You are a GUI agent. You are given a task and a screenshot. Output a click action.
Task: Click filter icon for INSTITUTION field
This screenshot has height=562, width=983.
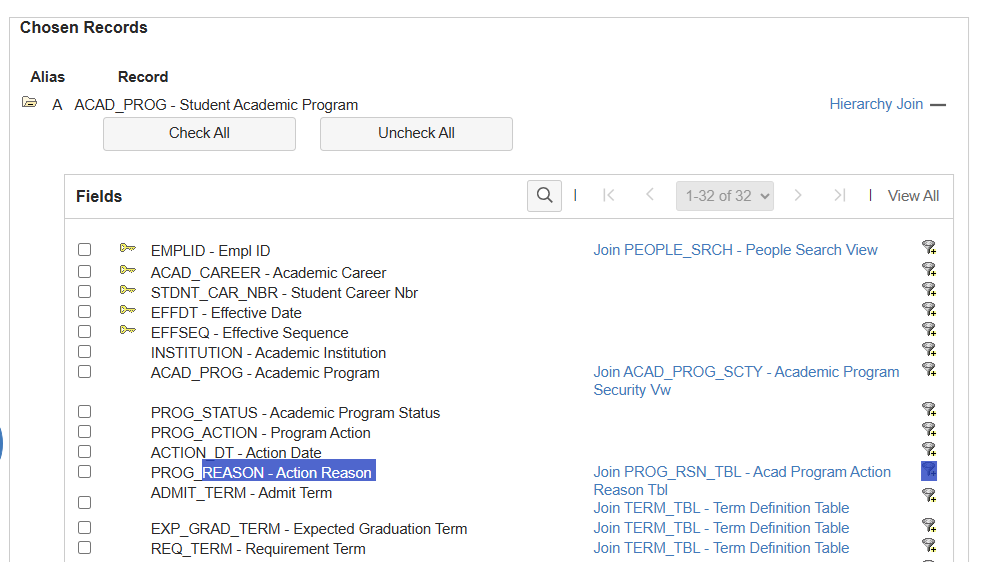click(x=929, y=349)
